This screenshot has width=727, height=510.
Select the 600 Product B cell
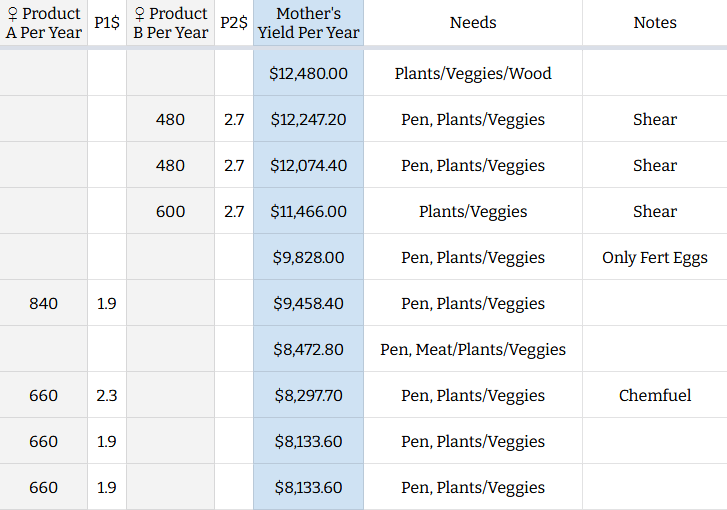(170, 211)
